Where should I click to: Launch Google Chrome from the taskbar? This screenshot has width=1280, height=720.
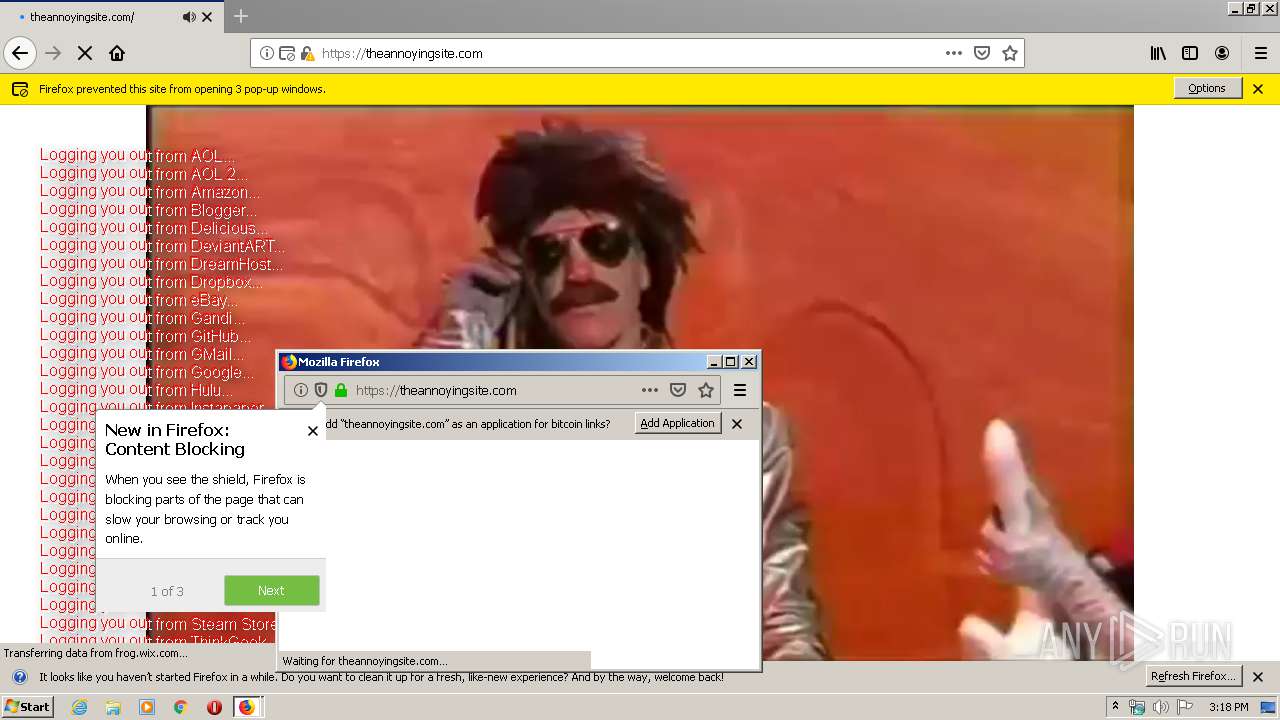click(180, 707)
